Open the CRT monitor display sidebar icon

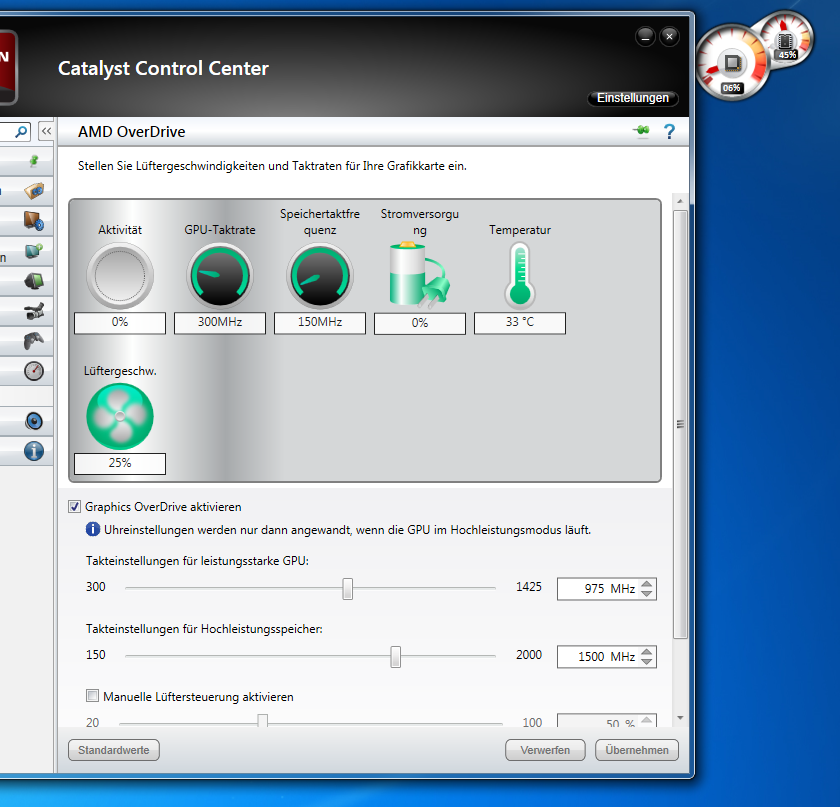coord(34,281)
